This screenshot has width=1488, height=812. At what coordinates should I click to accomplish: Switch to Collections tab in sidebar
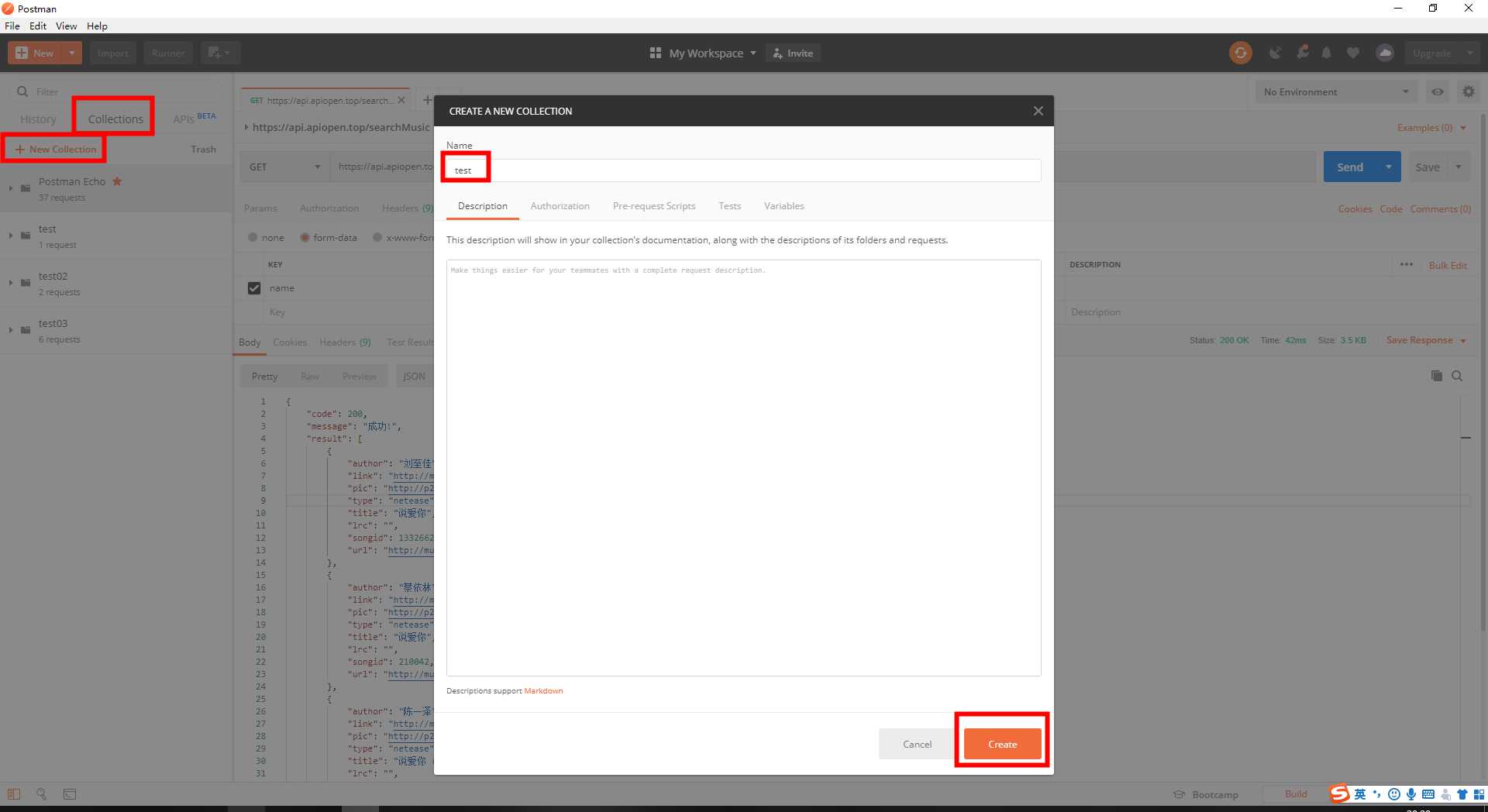[115, 119]
